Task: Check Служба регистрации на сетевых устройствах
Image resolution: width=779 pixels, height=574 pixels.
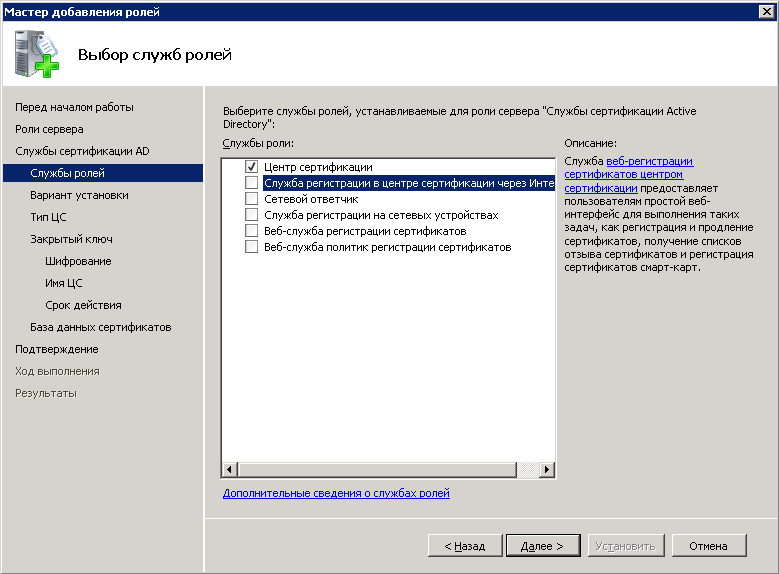Action: coord(252,215)
